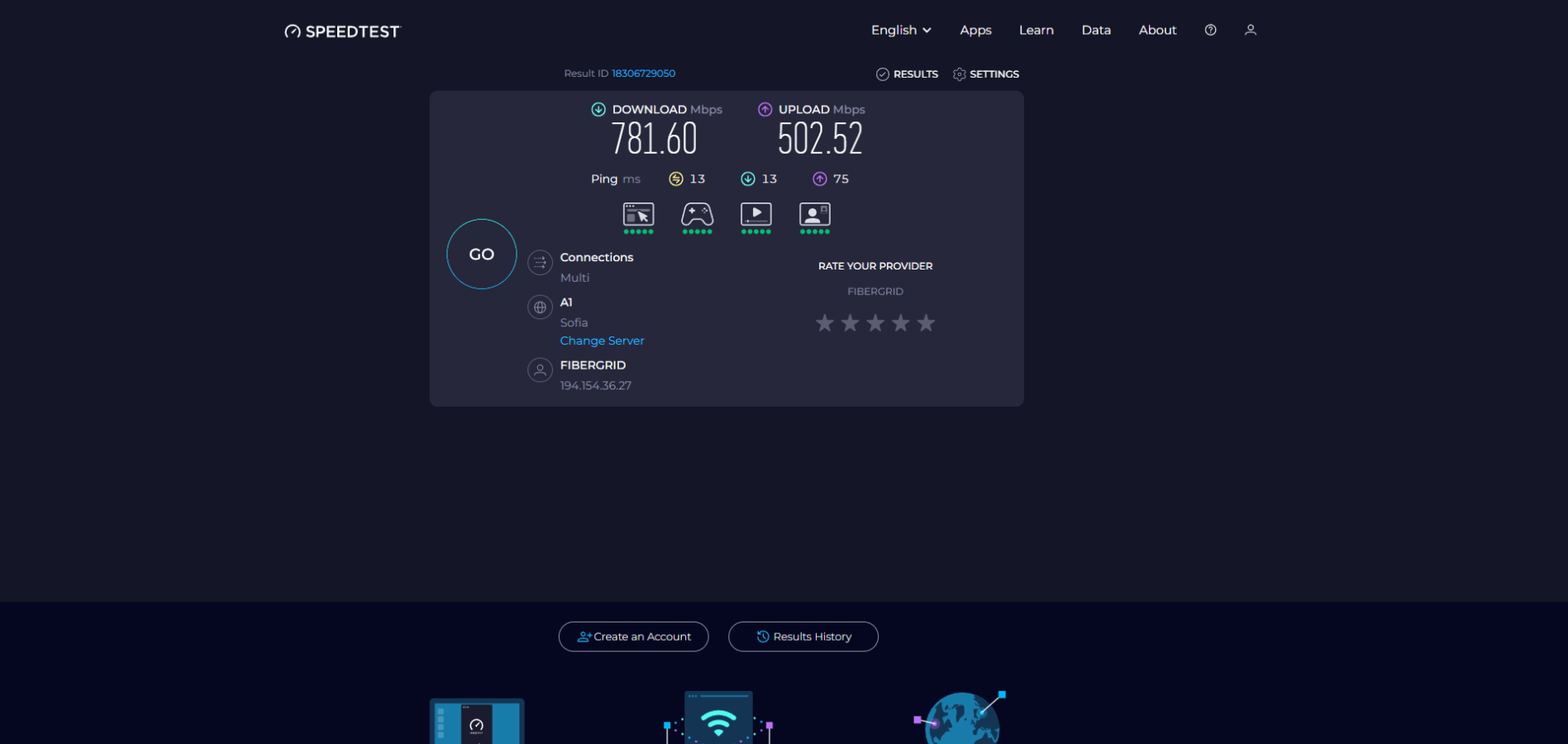This screenshot has height=744, width=1568.
Task: Give the provider a one-star rating
Action: (x=824, y=322)
